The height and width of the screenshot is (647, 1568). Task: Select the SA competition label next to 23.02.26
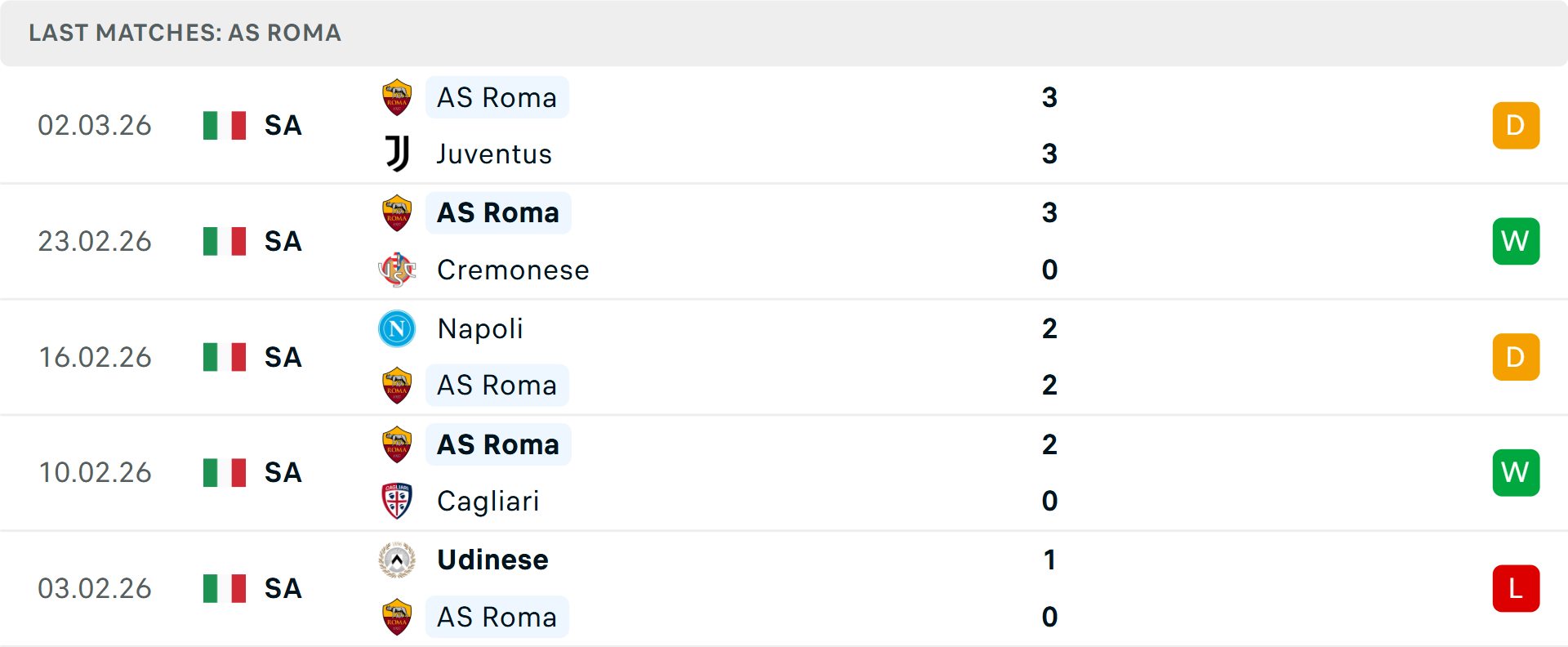click(282, 241)
